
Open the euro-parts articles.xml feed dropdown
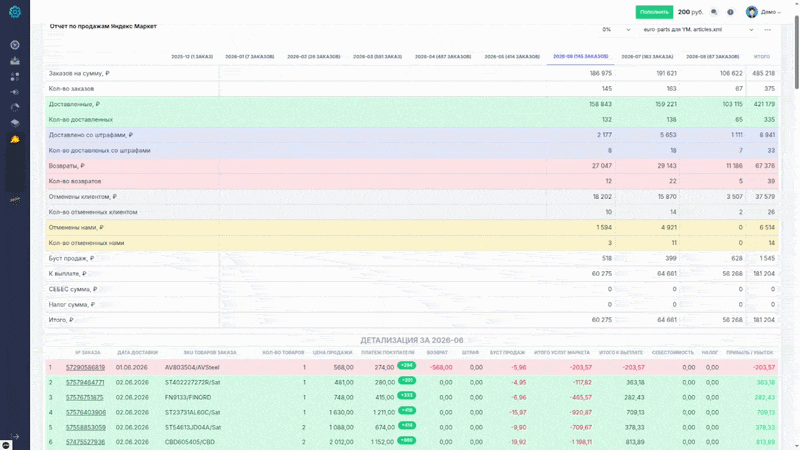click(698, 30)
